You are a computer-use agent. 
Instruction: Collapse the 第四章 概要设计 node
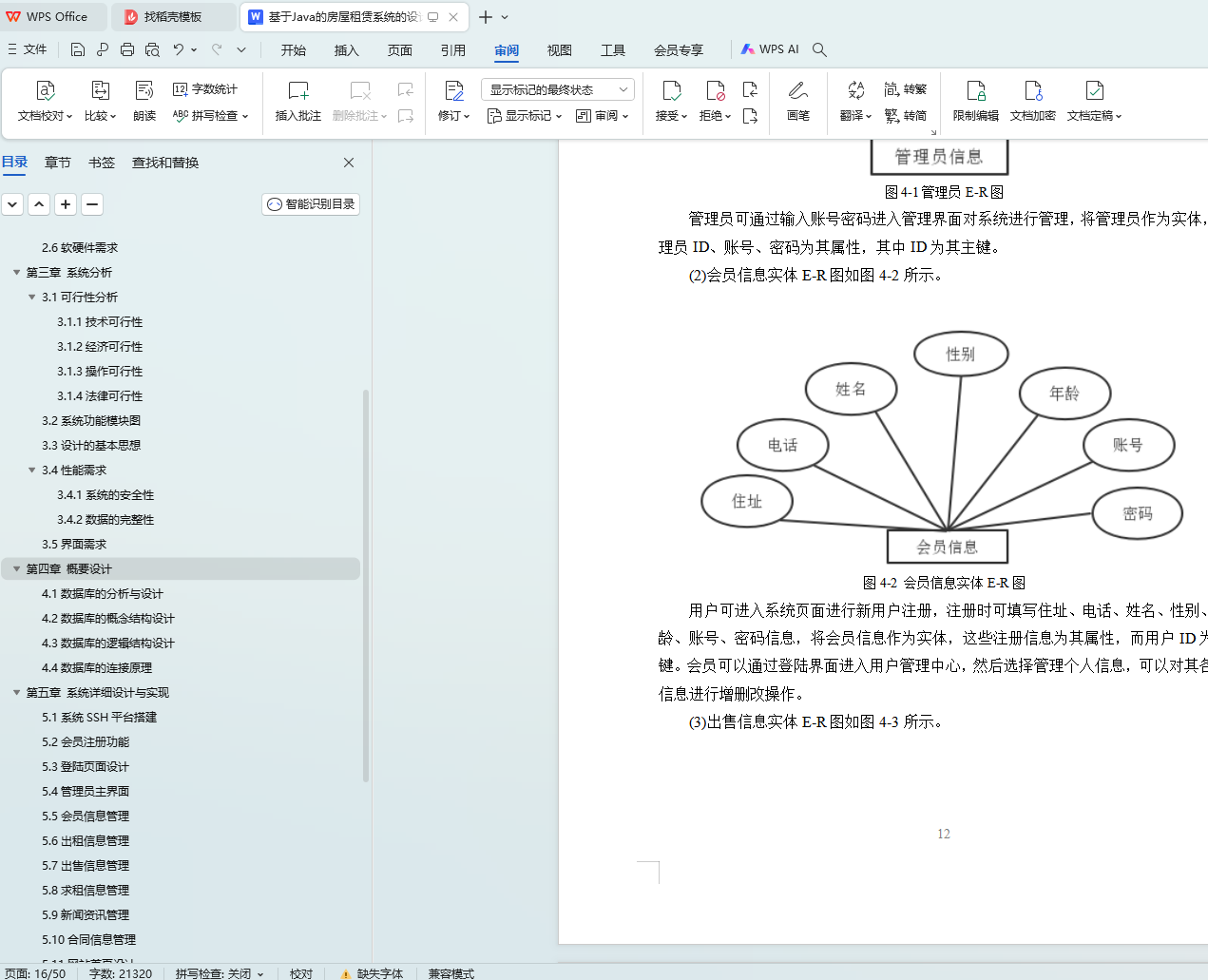(16, 569)
